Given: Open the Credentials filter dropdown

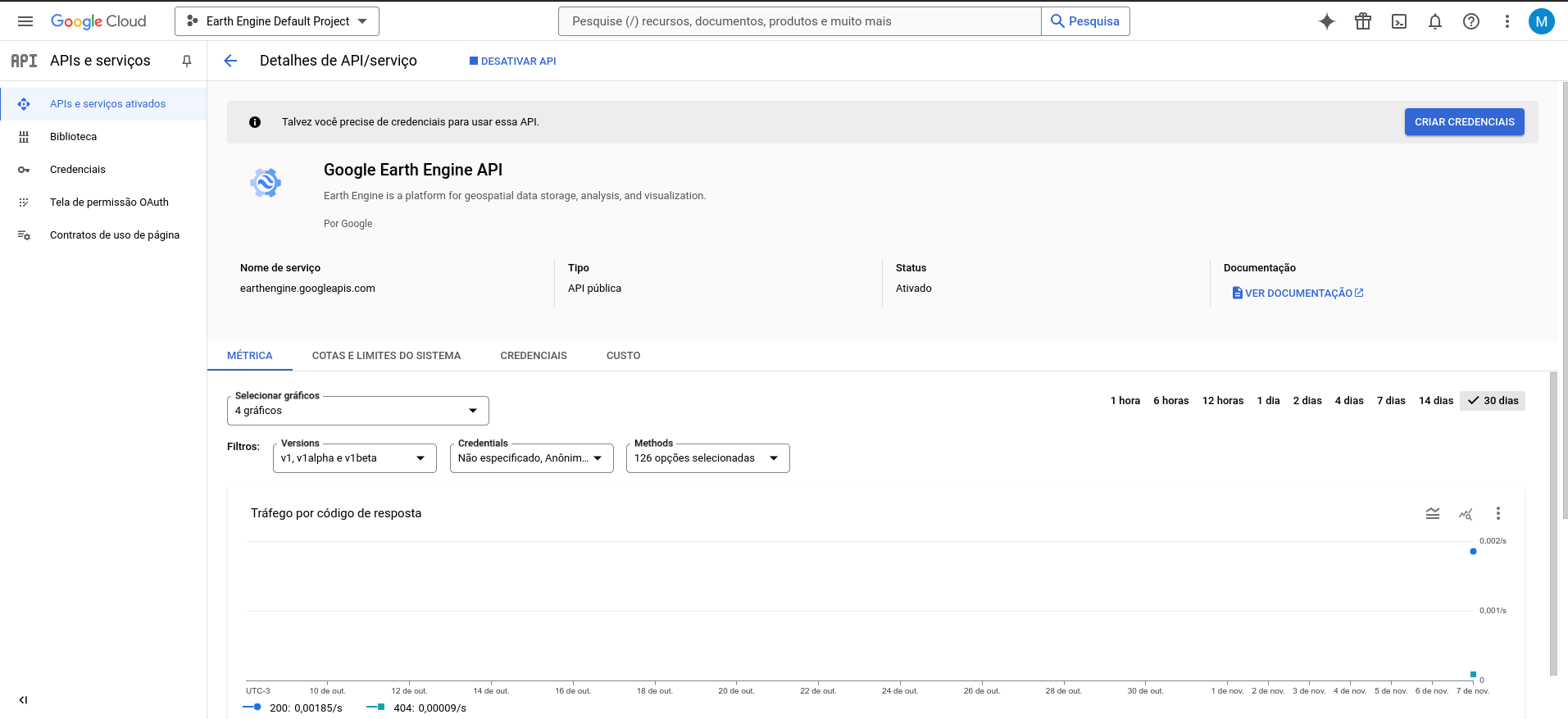Looking at the screenshot, I should click(532, 458).
